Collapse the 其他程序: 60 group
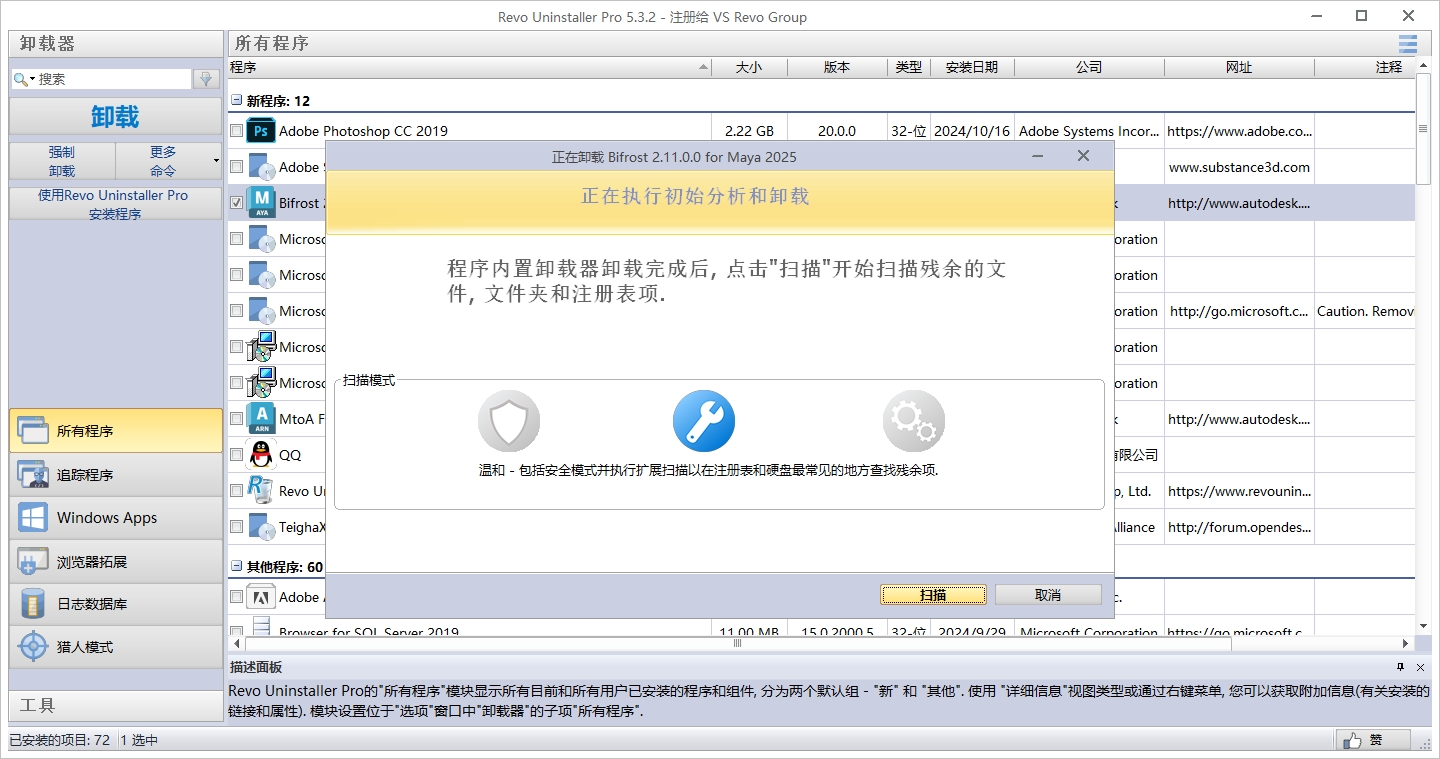Screen dimensions: 1440x759 pyautogui.click(x=237, y=567)
